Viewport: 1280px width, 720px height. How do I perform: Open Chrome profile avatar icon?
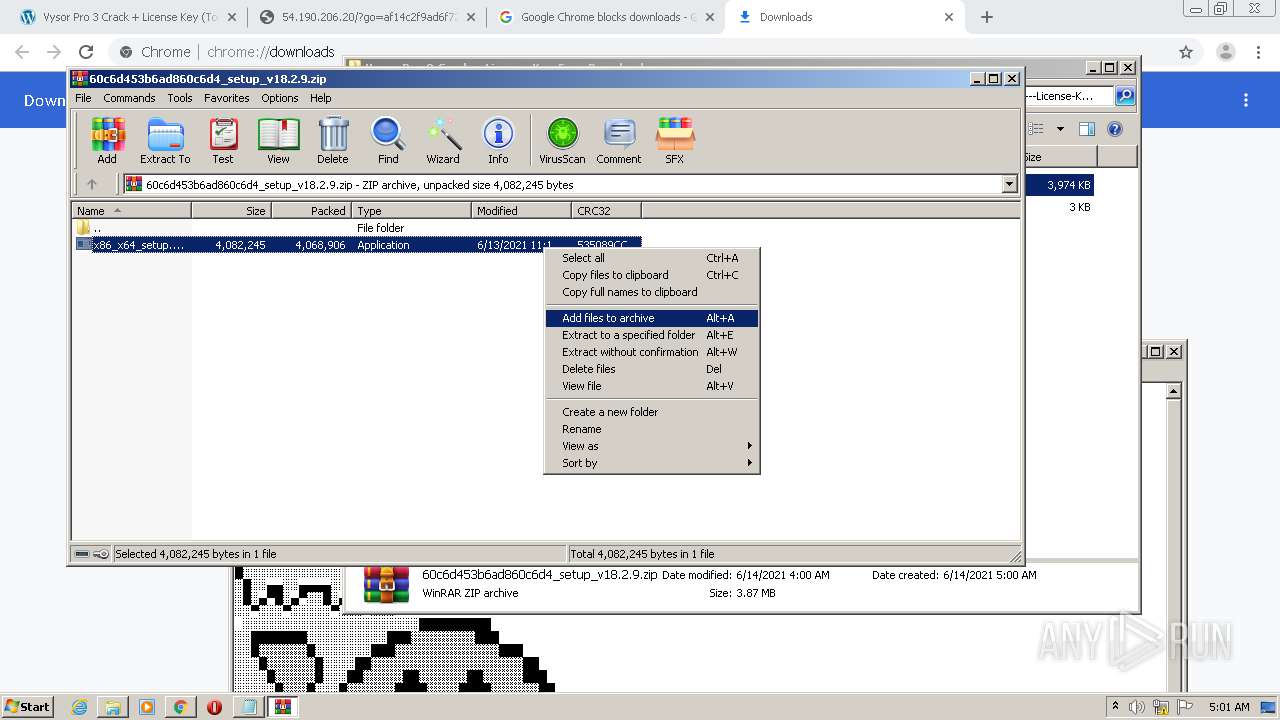[1225, 52]
